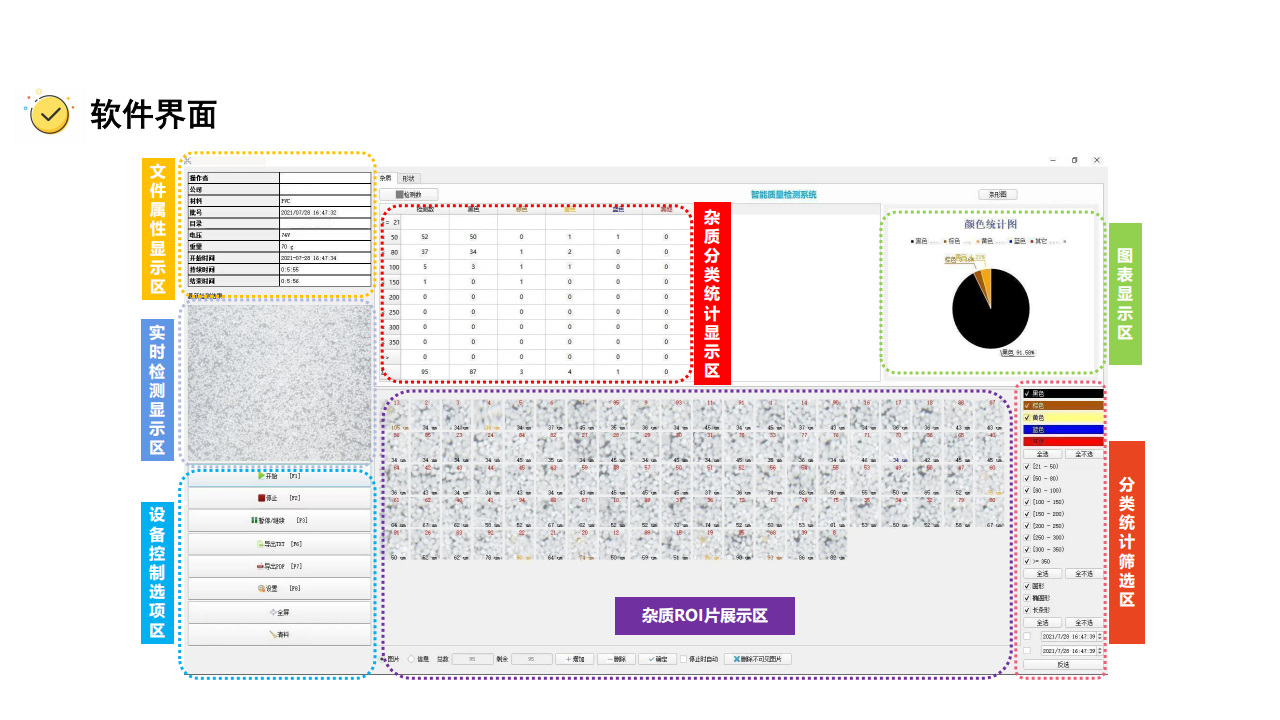
Task: Click 删除不可见图片 delete button
Action: (757, 659)
